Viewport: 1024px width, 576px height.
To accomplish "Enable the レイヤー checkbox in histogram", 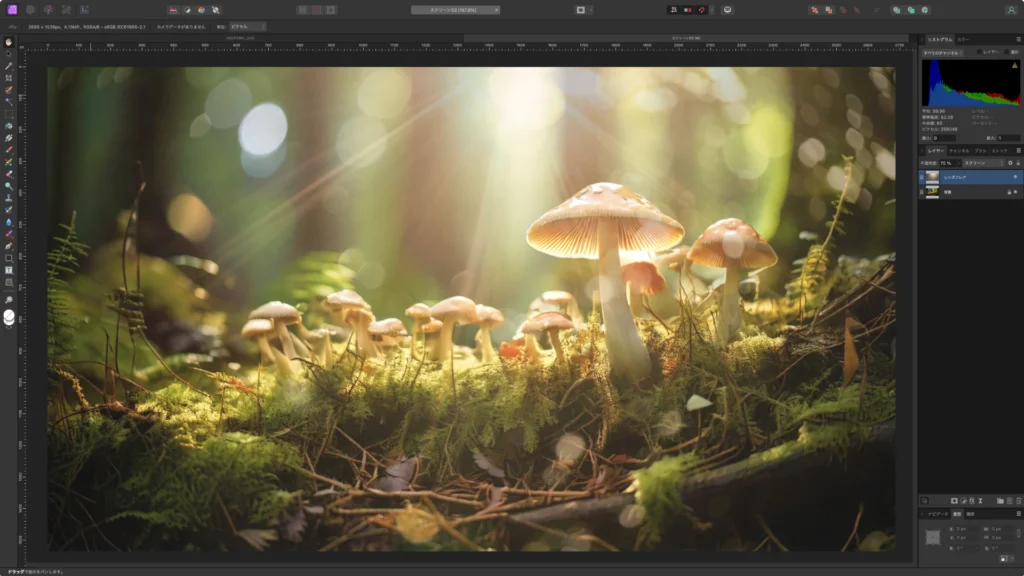I will point(981,51).
